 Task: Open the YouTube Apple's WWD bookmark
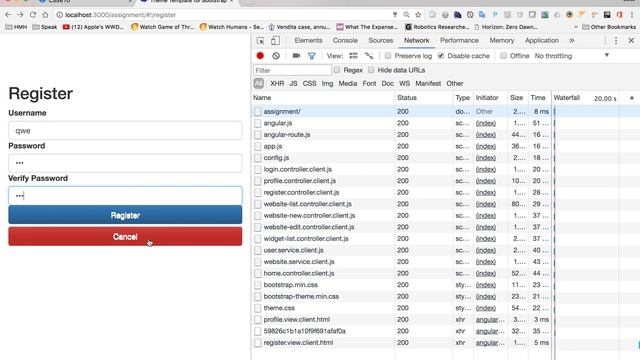tap(93, 27)
